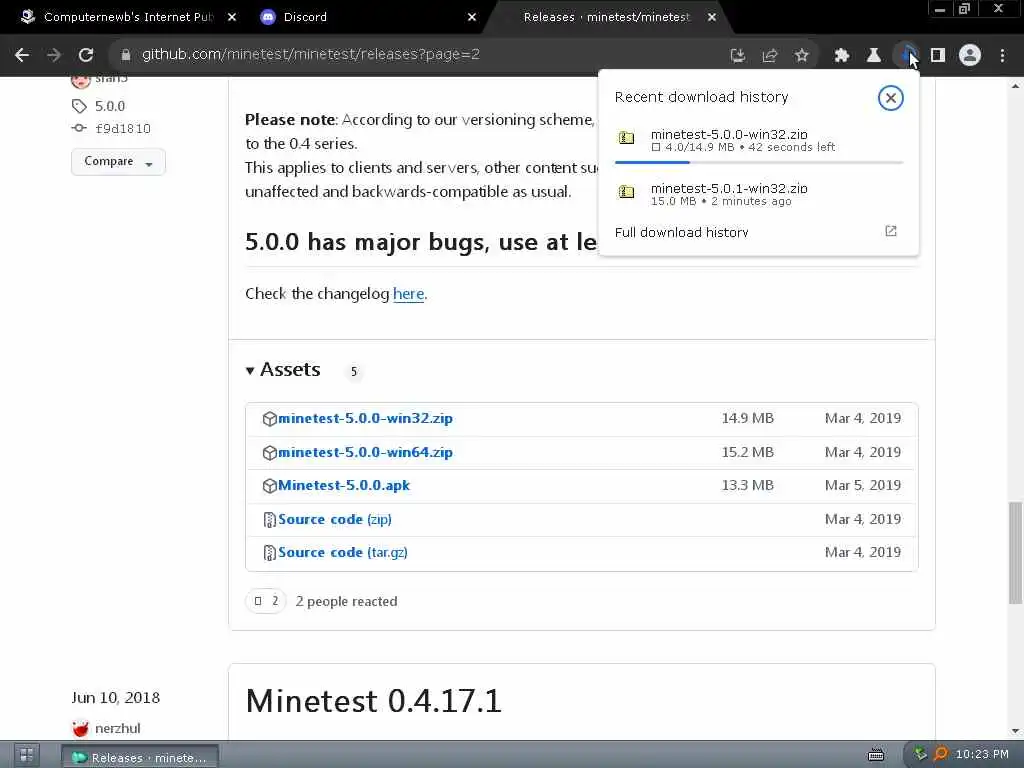Screen dimensions: 1024x768
Task: Click the install app icon in address bar
Action: (x=737, y=56)
